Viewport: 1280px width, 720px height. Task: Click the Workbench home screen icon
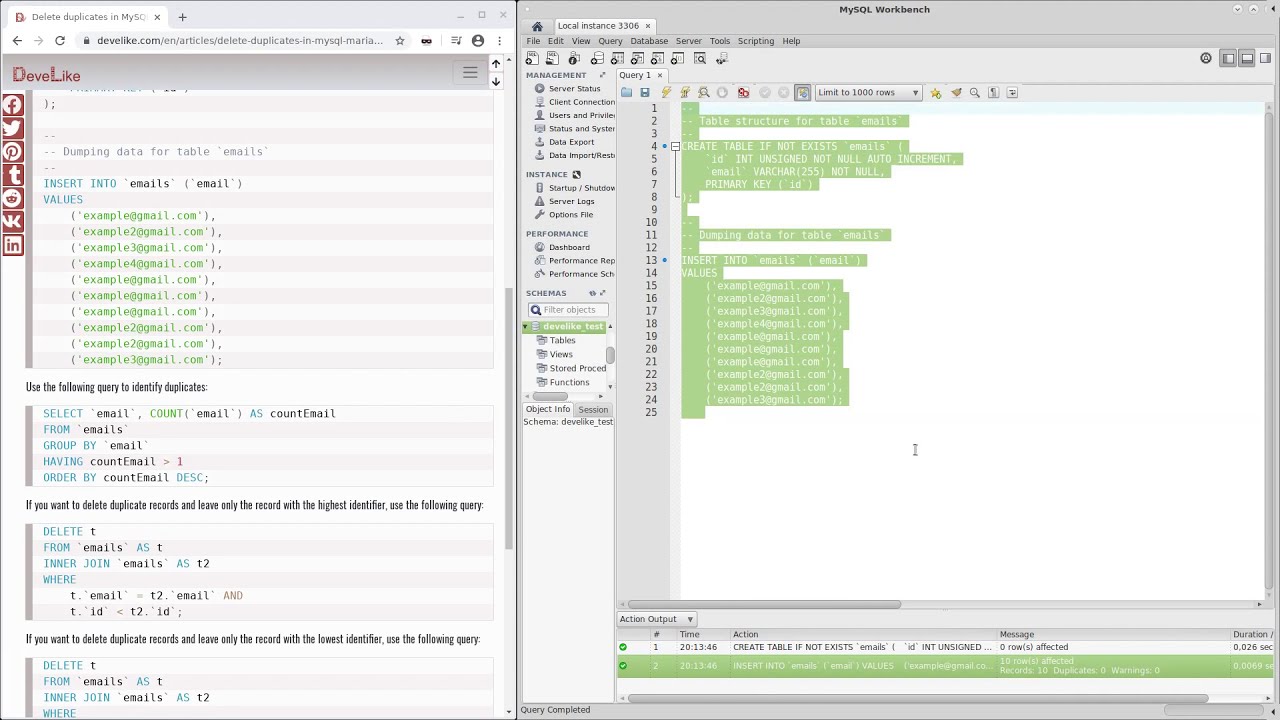(x=537, y=26)
